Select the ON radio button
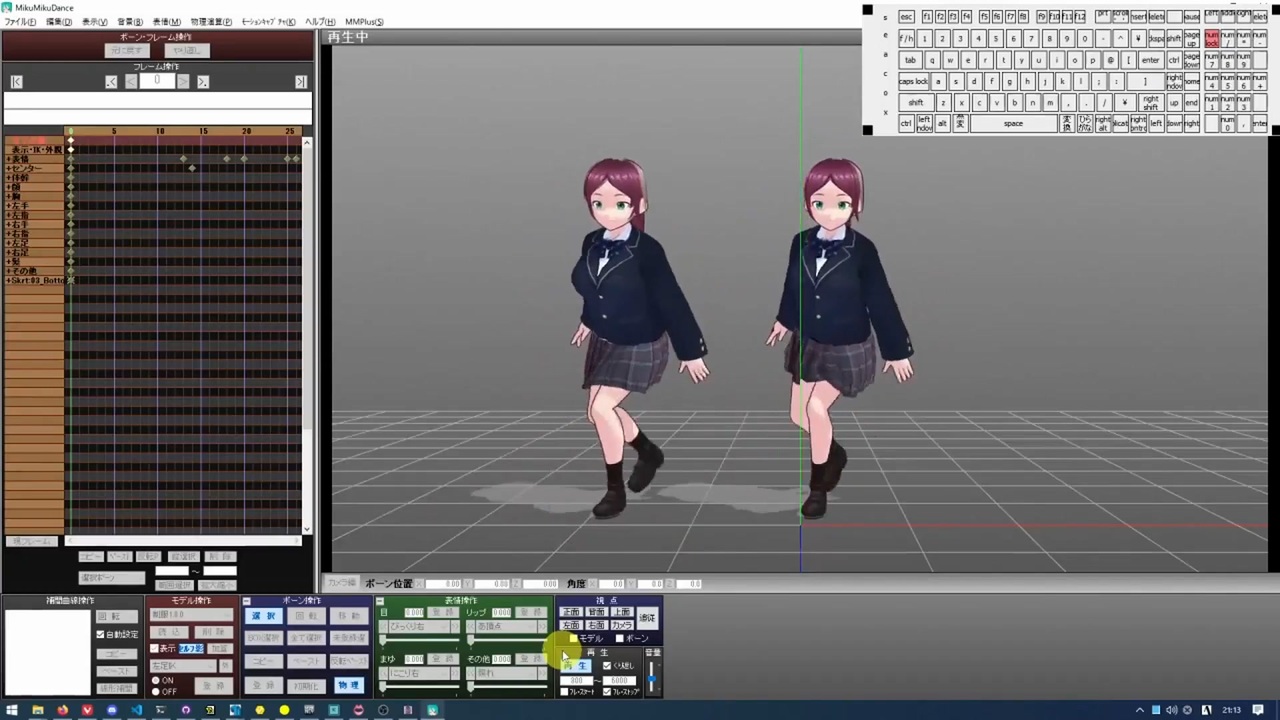 (156, 681)
